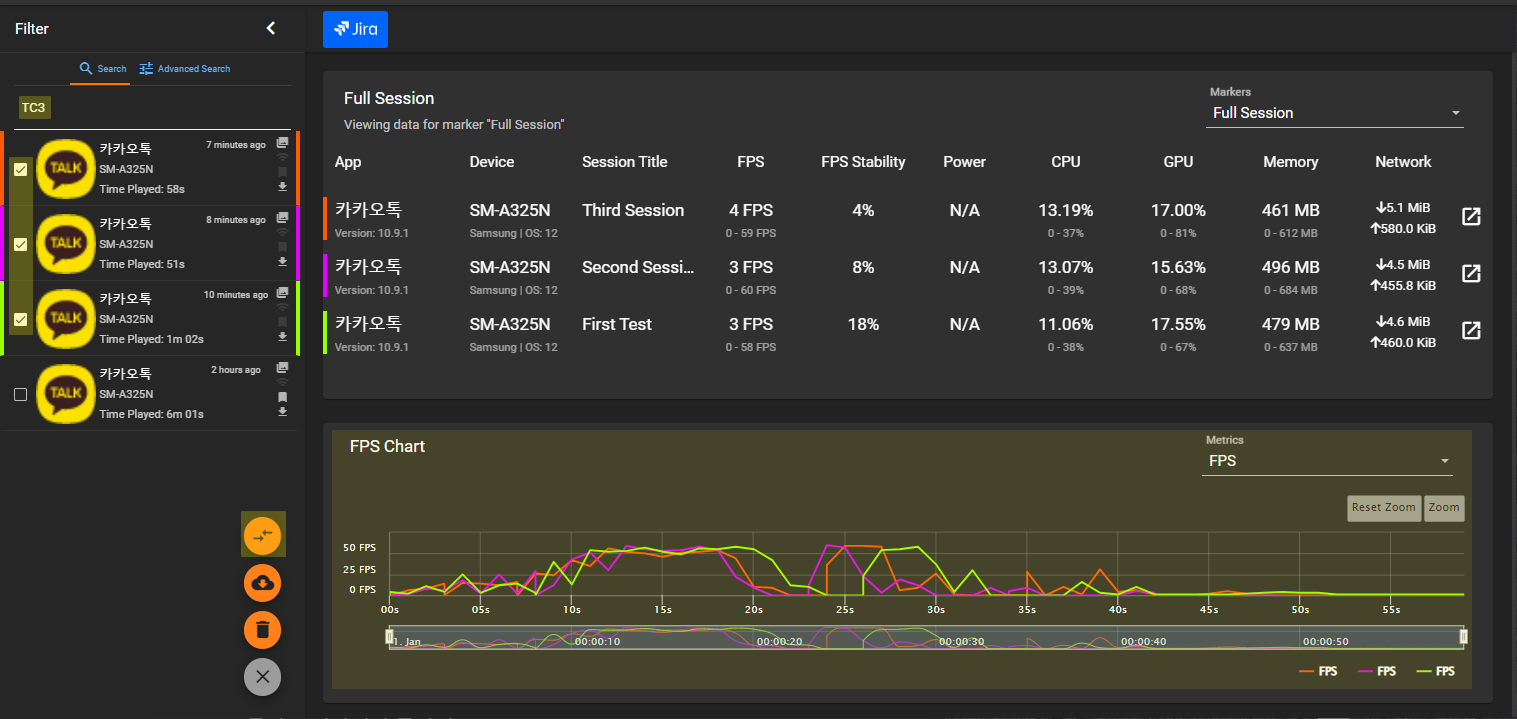Uncheck the 51s session checkbox
Screen dimensions: 1517x719
pos(20,244)
